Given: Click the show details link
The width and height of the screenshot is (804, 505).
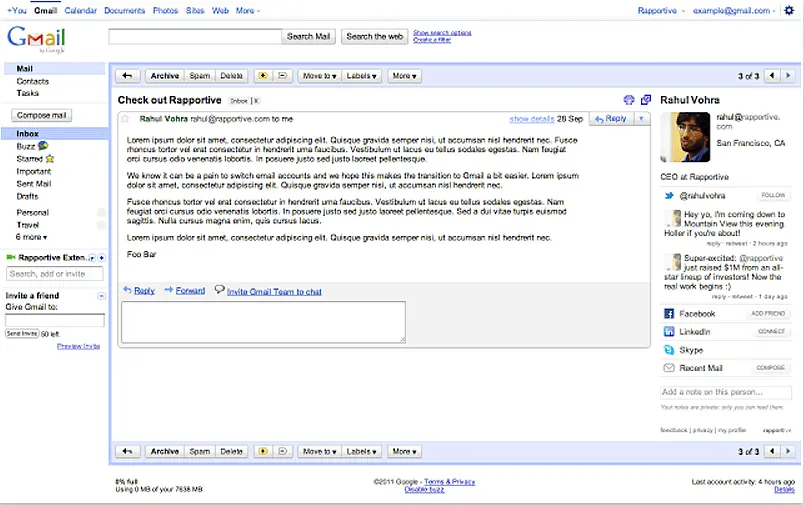Looking at the screenshot, I should tap(532, 119).
